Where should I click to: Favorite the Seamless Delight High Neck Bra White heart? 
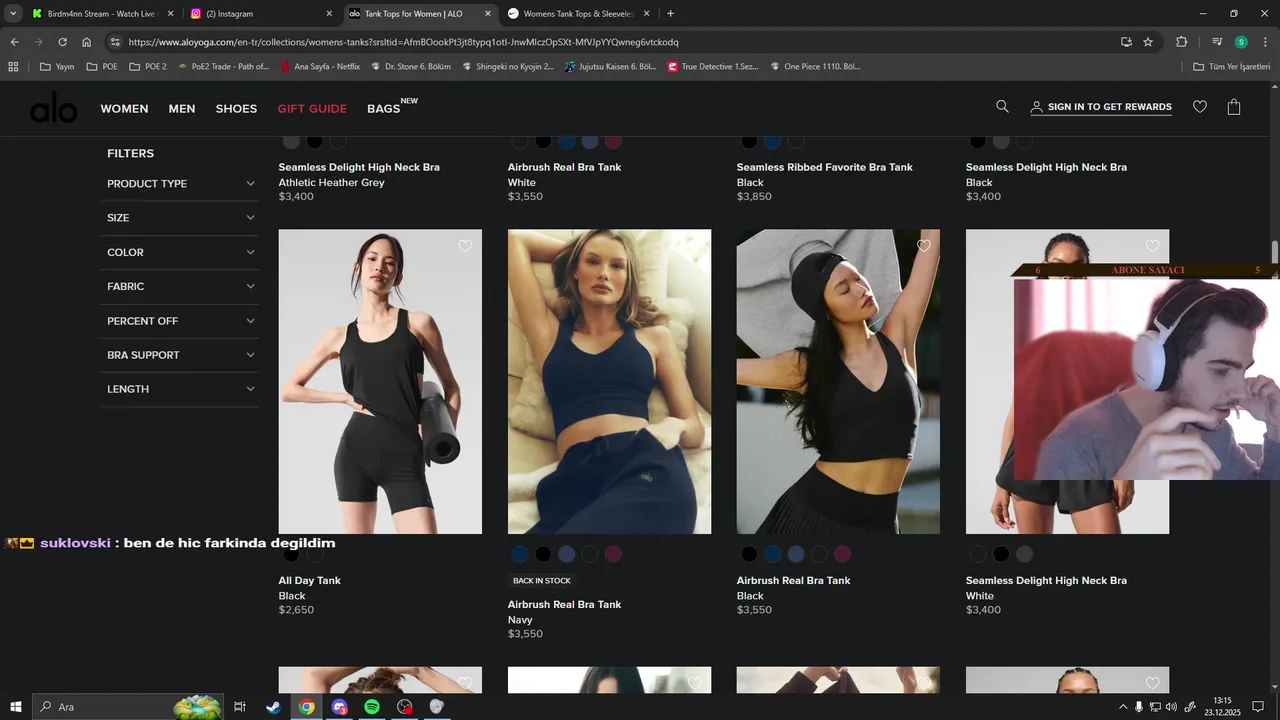coord(1152,246)
